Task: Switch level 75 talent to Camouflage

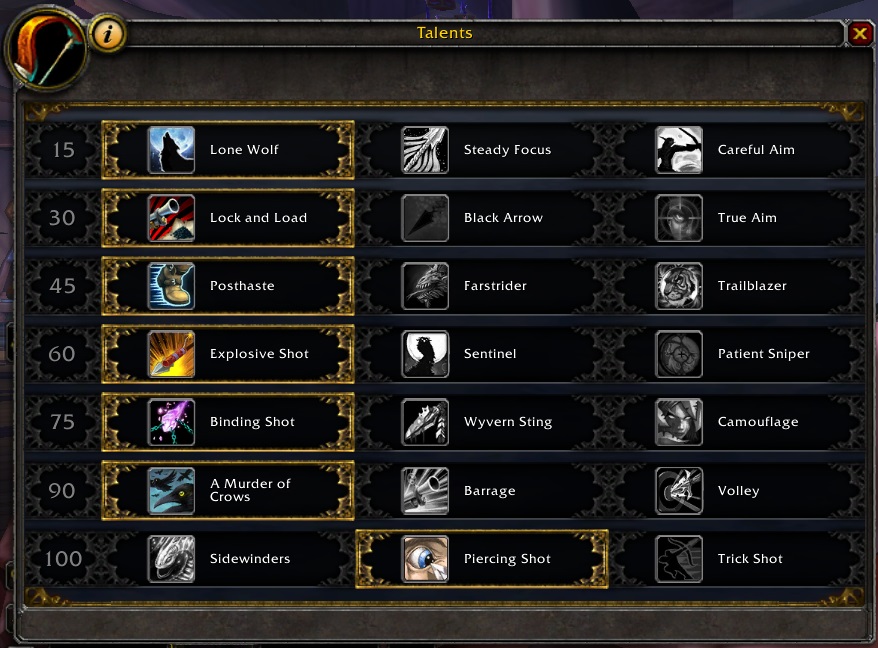Action: click(736, 422)
